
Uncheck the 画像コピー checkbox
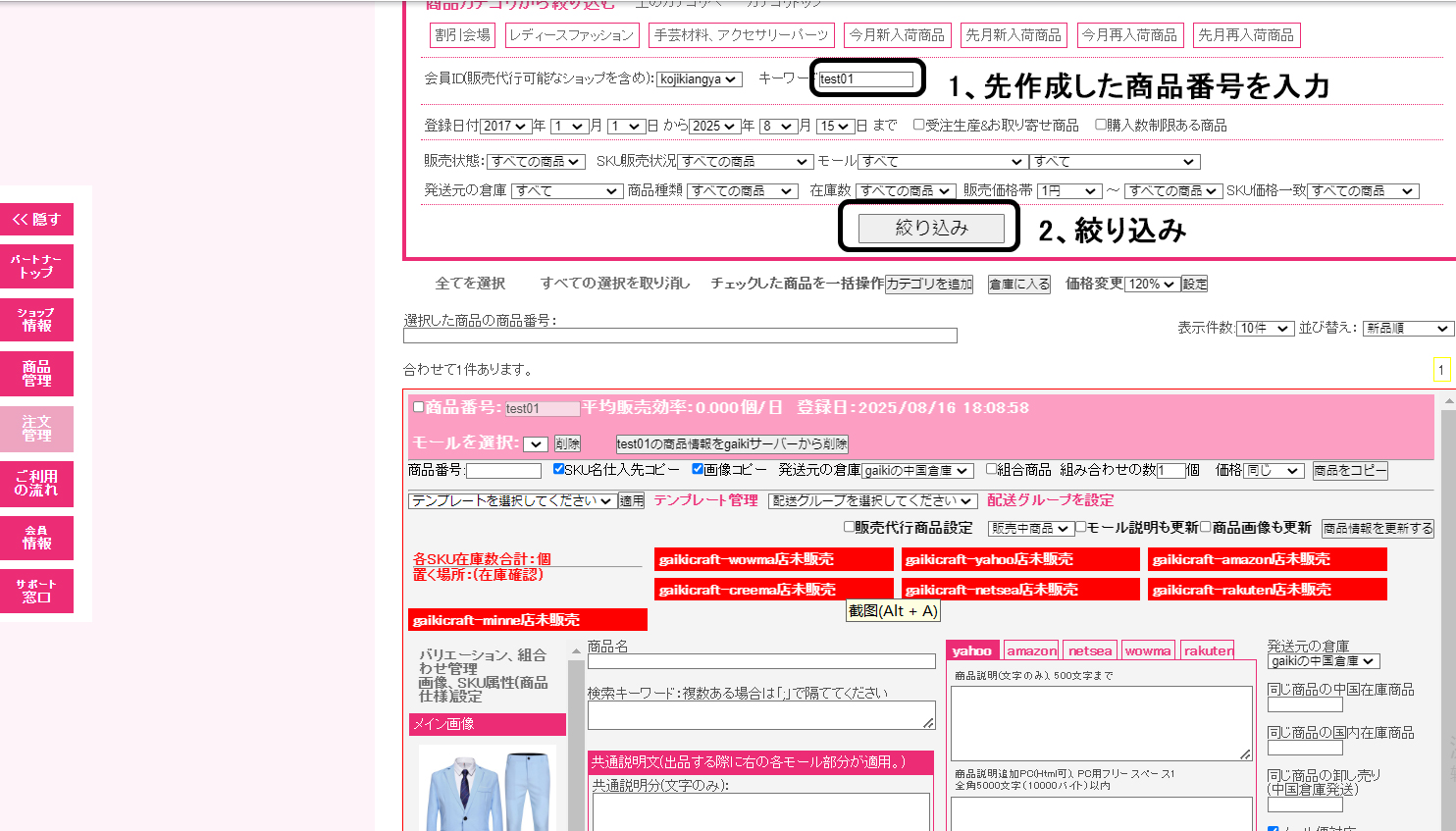point(698,469)
